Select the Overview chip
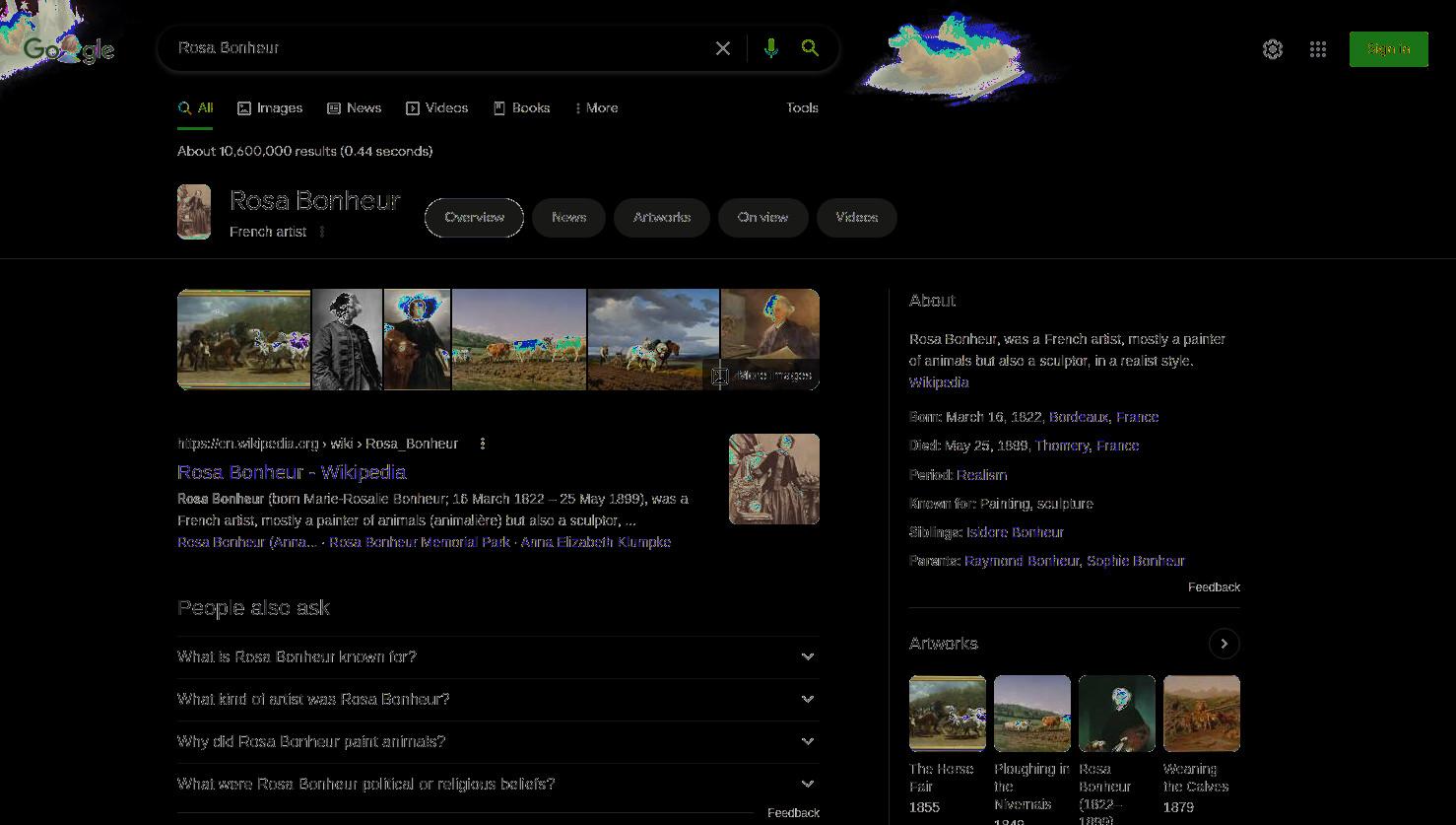Screen dimensions: 1456x825 coord(474,218)
